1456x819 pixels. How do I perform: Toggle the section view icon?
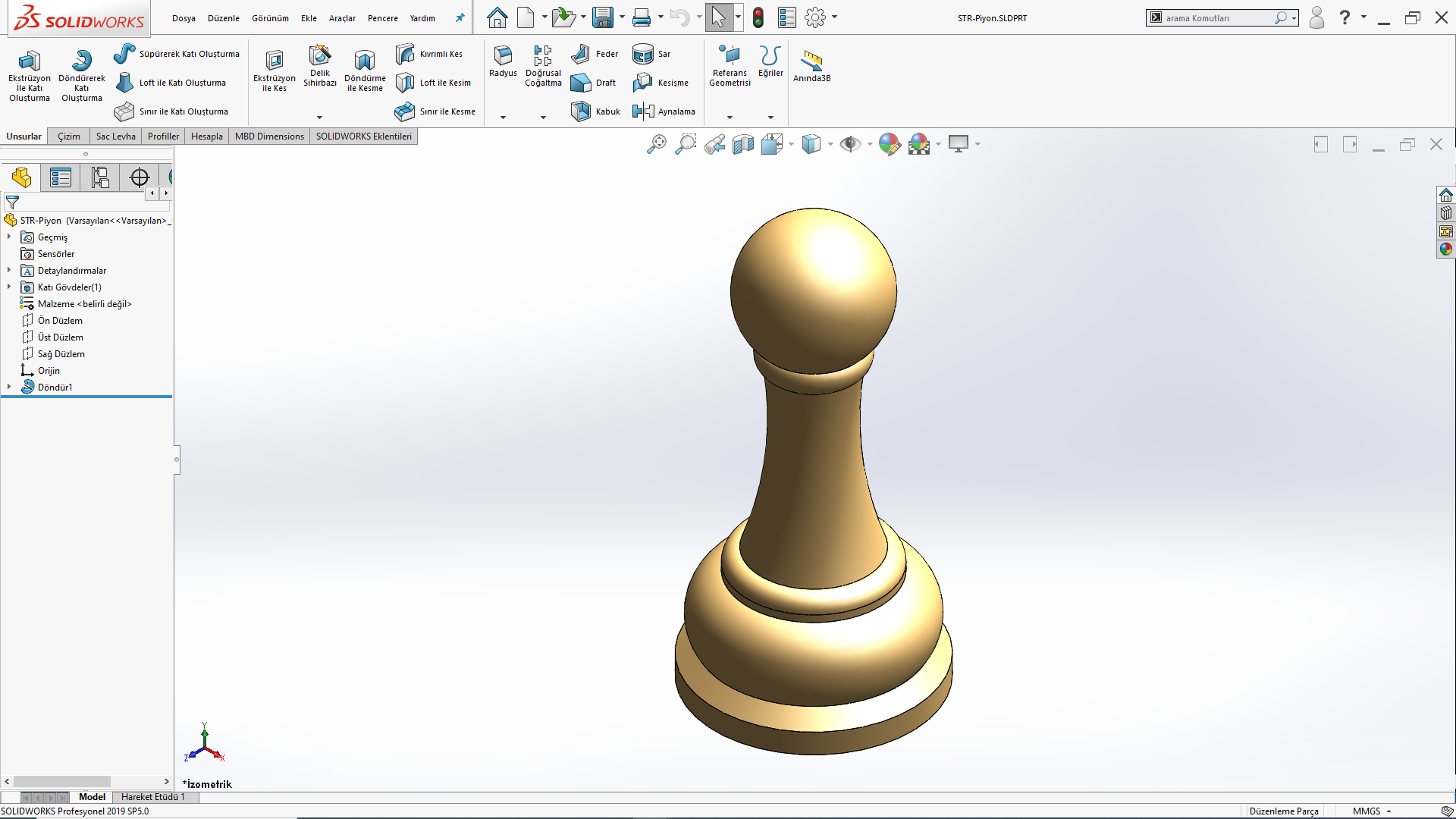(x=743, y=144)
